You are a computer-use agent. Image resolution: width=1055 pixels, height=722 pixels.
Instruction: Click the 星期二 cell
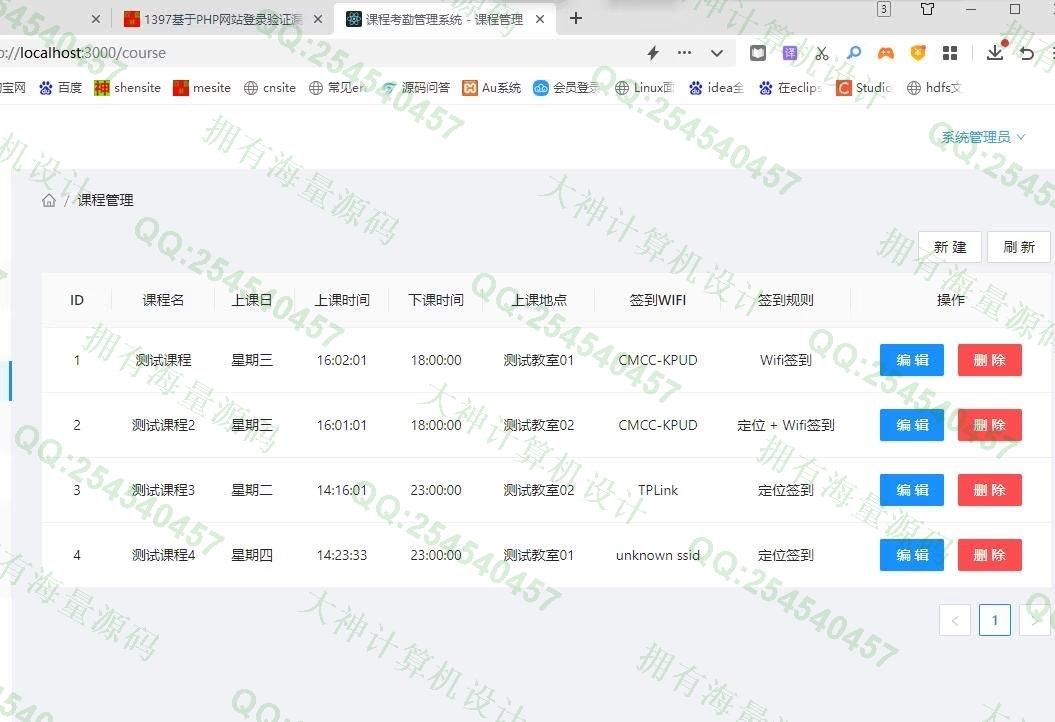click(x=252, y=490)
